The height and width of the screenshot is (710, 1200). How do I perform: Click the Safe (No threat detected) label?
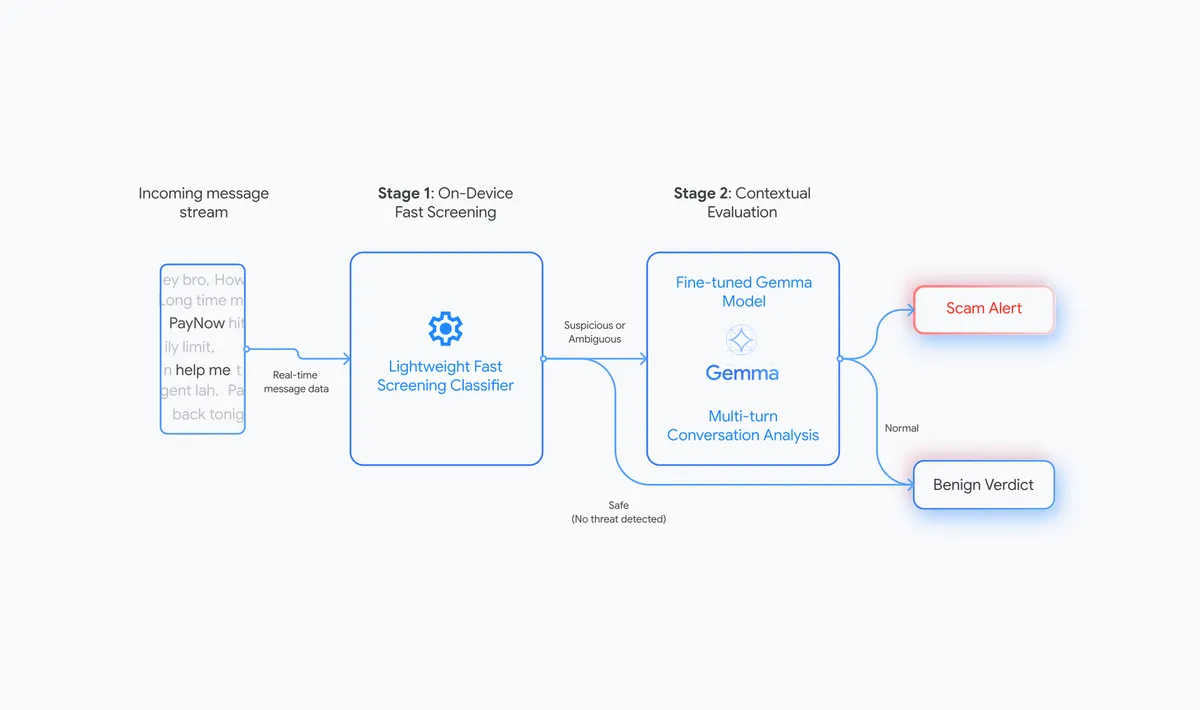coord(619,512)
